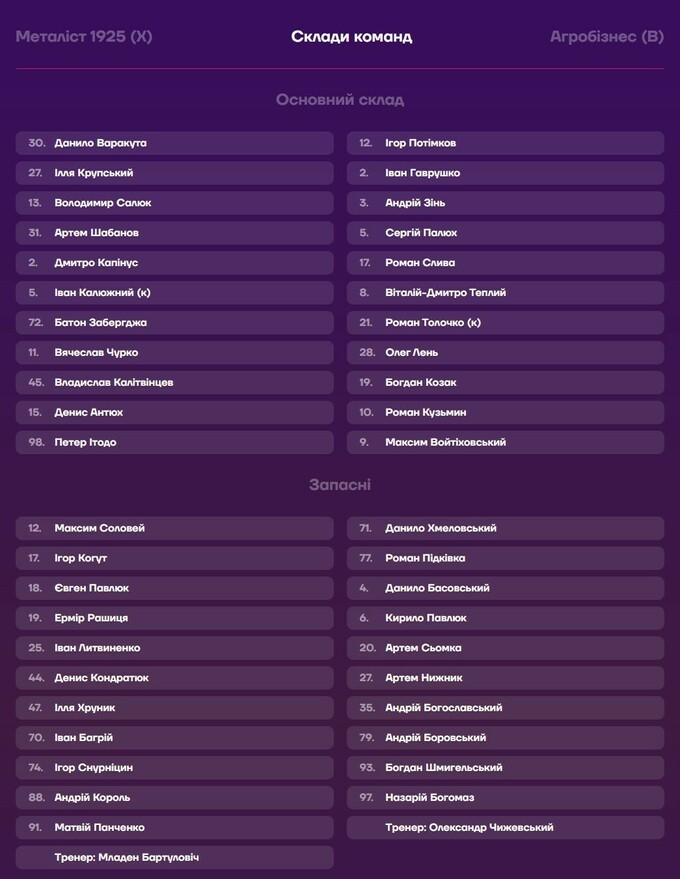This screenshot has height=879, width=680.
Task: Open Роман Толочко (к) captain row
Action: point(505,323)
